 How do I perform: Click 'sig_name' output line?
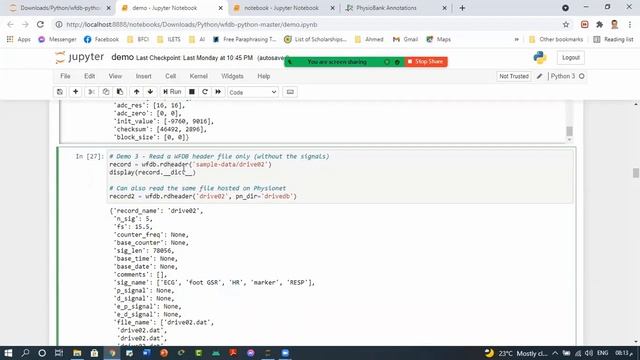214,282
